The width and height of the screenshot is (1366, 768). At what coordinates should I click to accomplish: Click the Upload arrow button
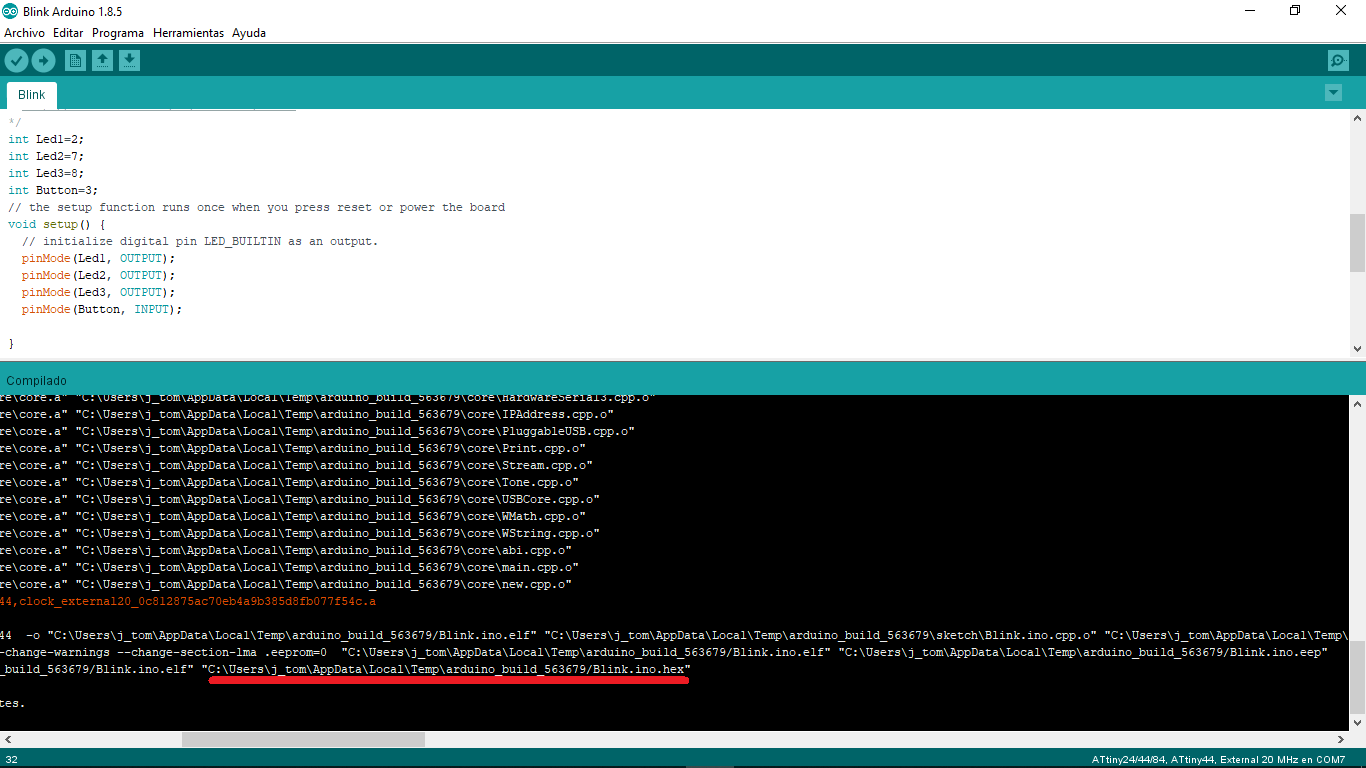[x=43, y=61]
